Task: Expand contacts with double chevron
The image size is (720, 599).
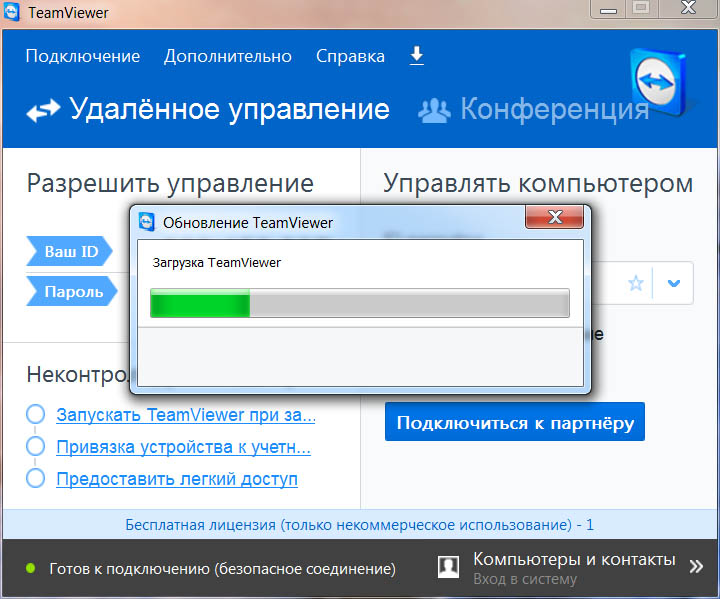Action: [696, 566]
